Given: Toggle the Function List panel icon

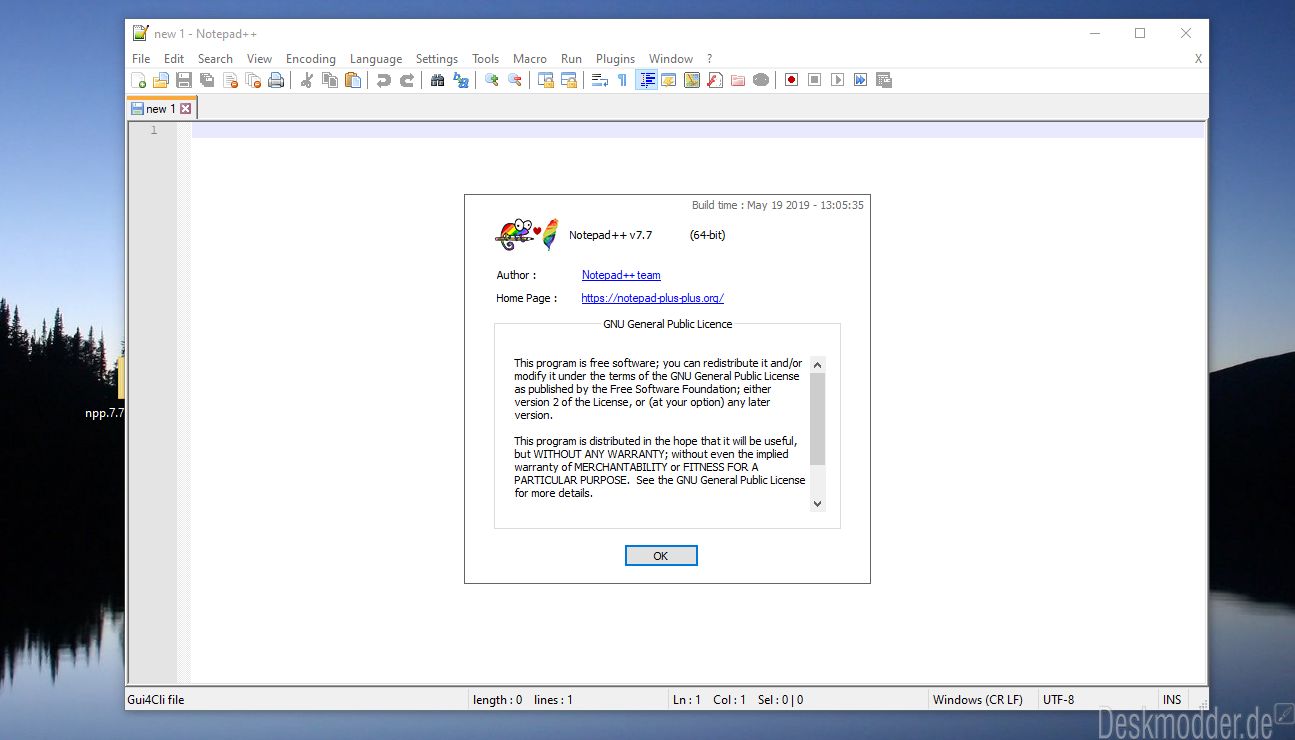Looking at the screenshot, I should tap(715, 80).
